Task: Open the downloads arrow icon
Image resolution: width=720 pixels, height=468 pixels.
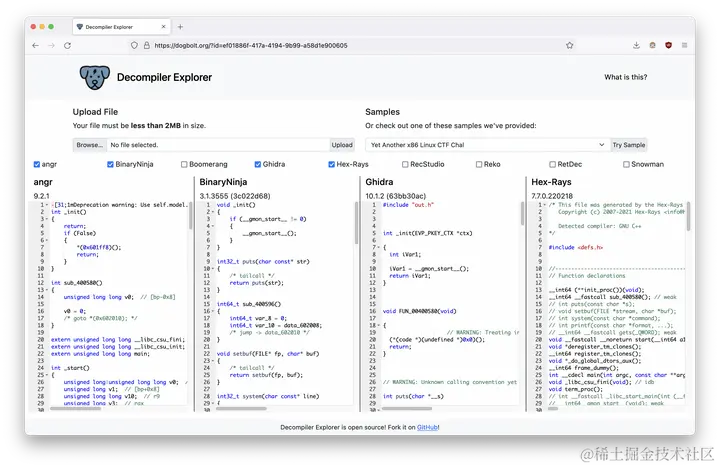Action: coord(636,45)
